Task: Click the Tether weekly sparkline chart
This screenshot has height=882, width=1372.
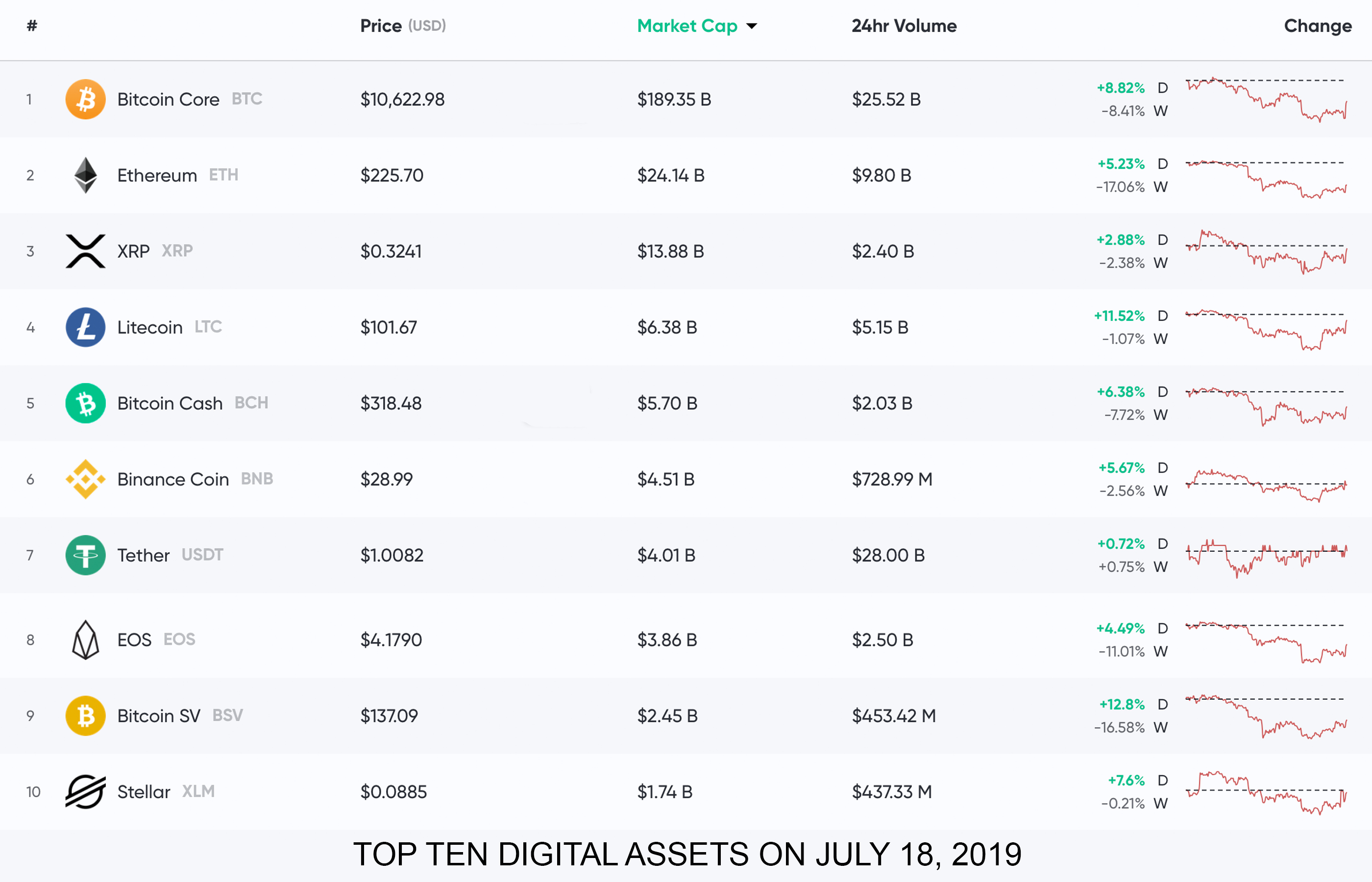Action: coord(1266,558)
